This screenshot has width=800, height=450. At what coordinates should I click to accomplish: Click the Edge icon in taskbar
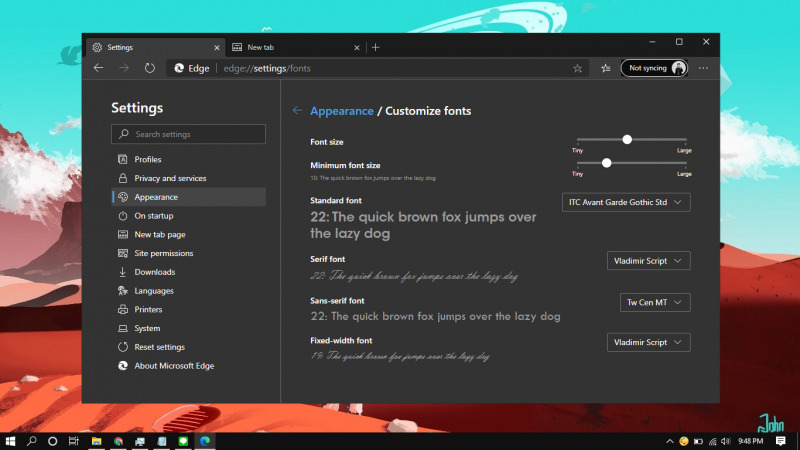[205, 441]
